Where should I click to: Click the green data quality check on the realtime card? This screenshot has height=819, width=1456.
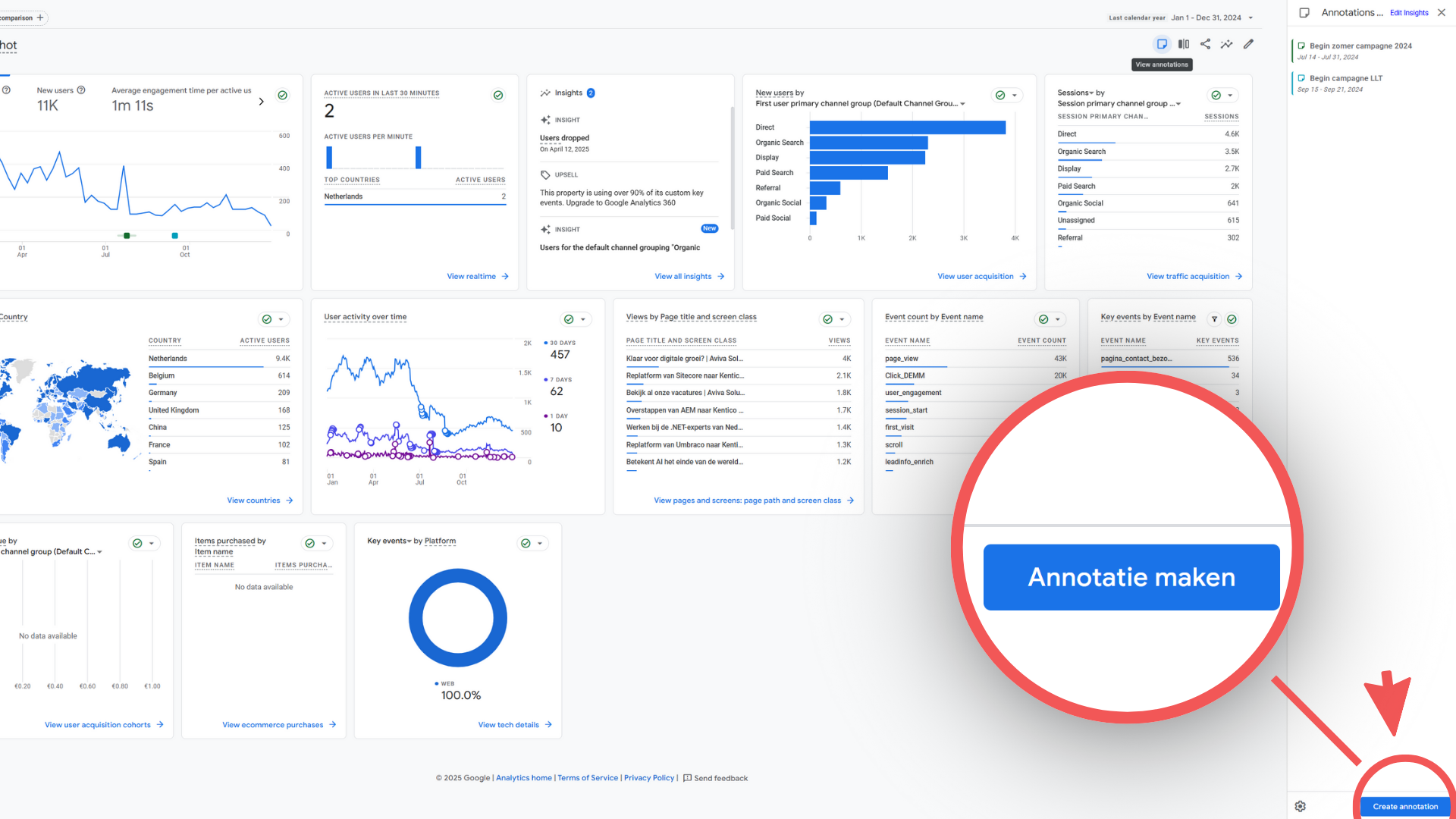pyautogui.click(x=498, y=96)
